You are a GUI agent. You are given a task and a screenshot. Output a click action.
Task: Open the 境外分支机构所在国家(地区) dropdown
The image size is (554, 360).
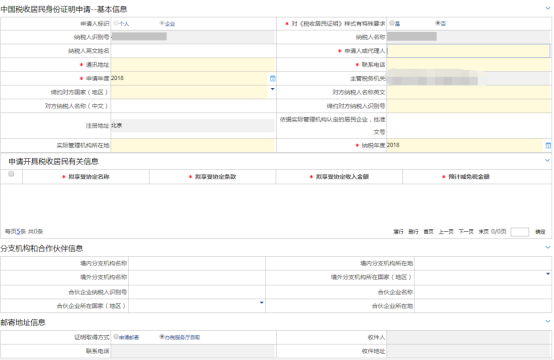pos(548,274)
